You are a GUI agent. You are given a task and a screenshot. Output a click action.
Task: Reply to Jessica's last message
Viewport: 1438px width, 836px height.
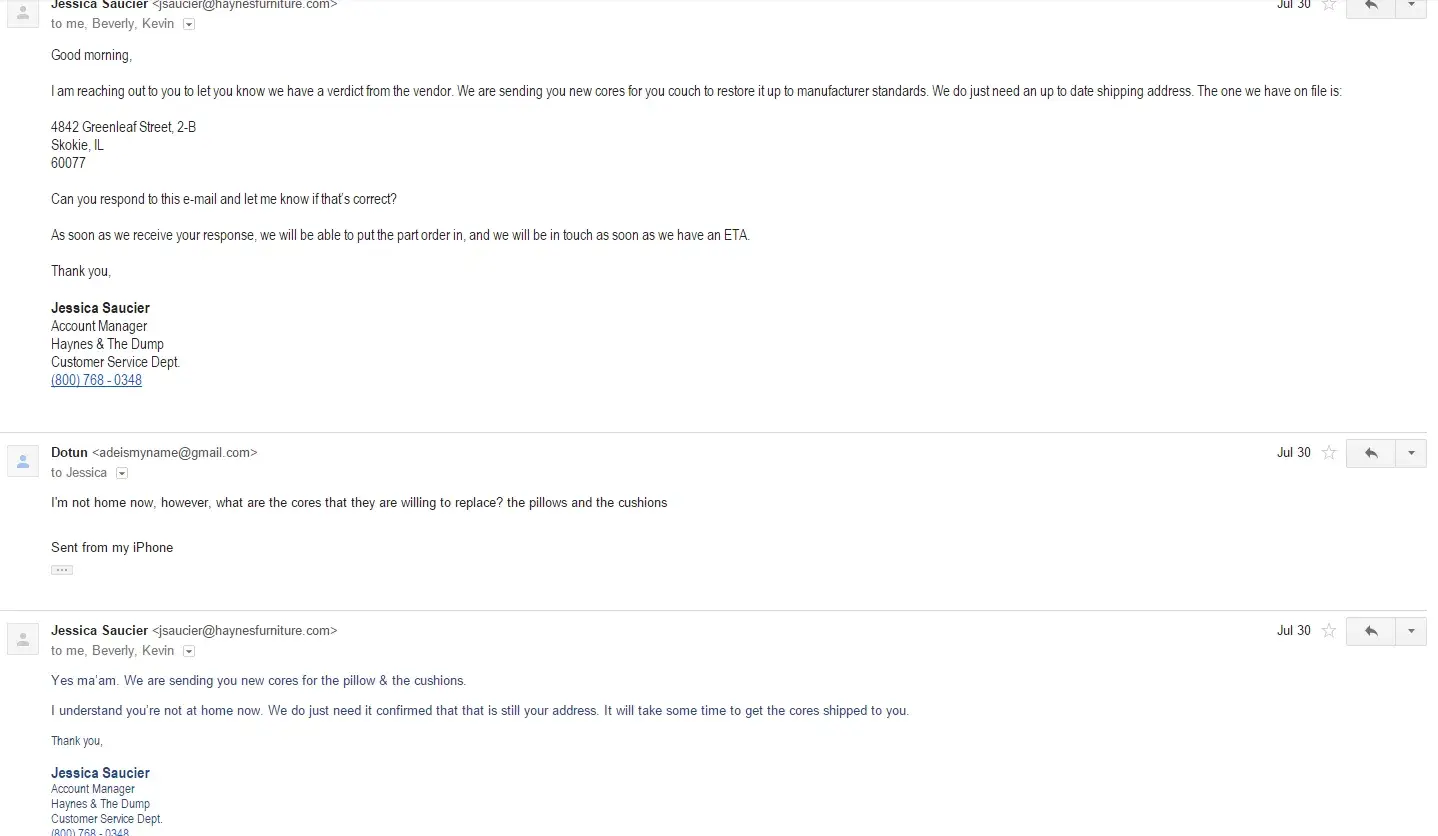tap(1370, 631)
